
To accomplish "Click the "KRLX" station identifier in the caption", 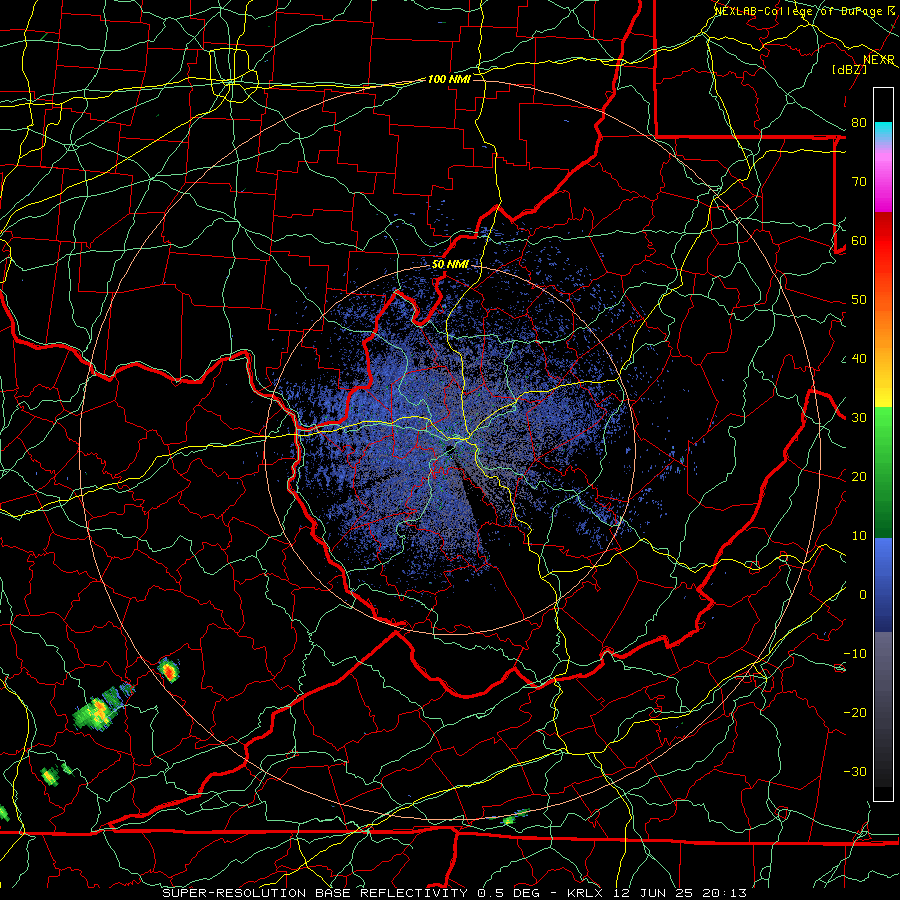I will [x=585, y=893].
